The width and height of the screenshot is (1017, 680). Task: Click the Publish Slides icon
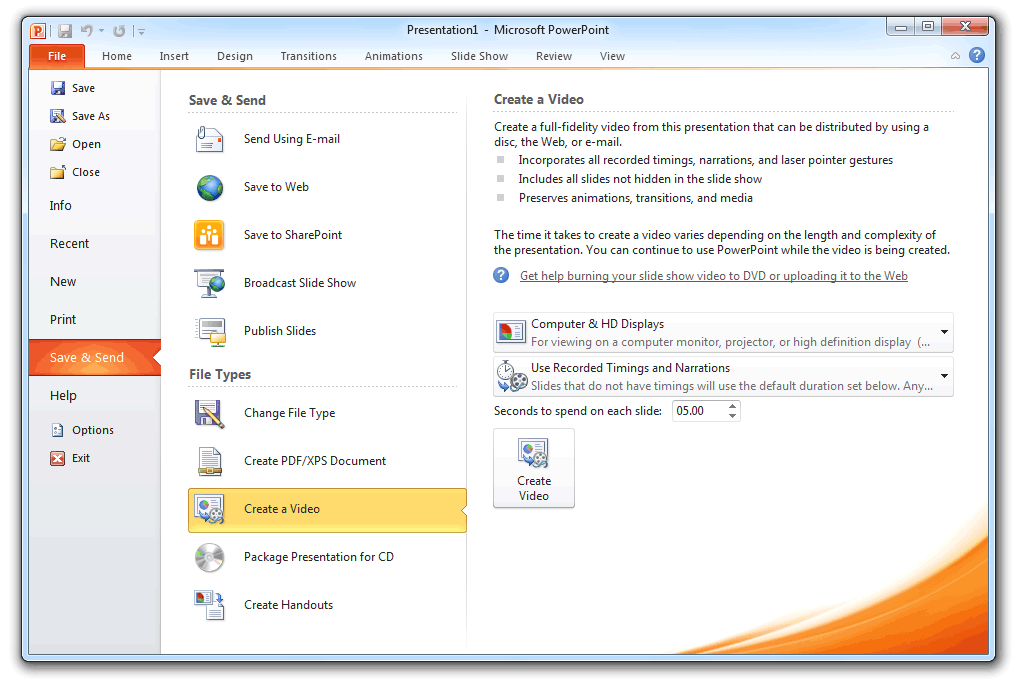coord(211,331)
